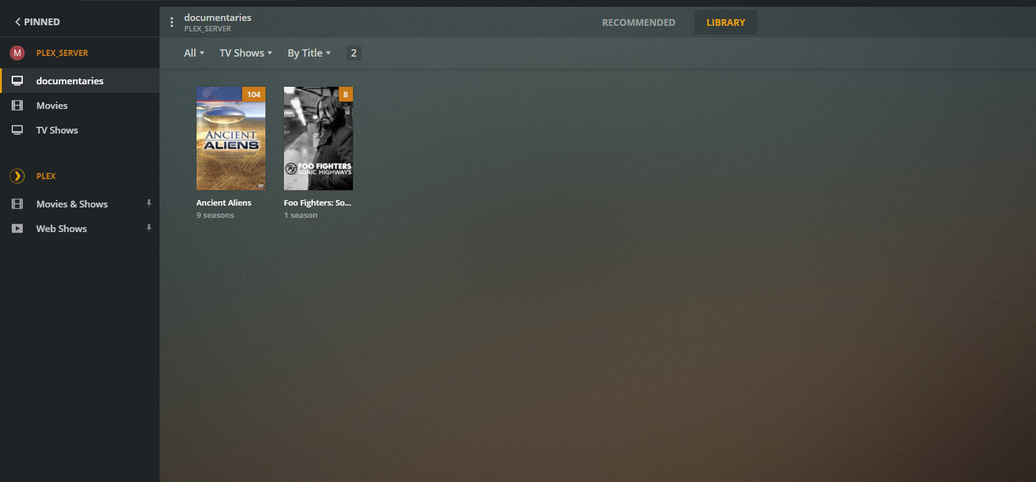1036x482 pixels.
Task: Click the Movies & Shows film icon
Action: [x=17, y=204]
